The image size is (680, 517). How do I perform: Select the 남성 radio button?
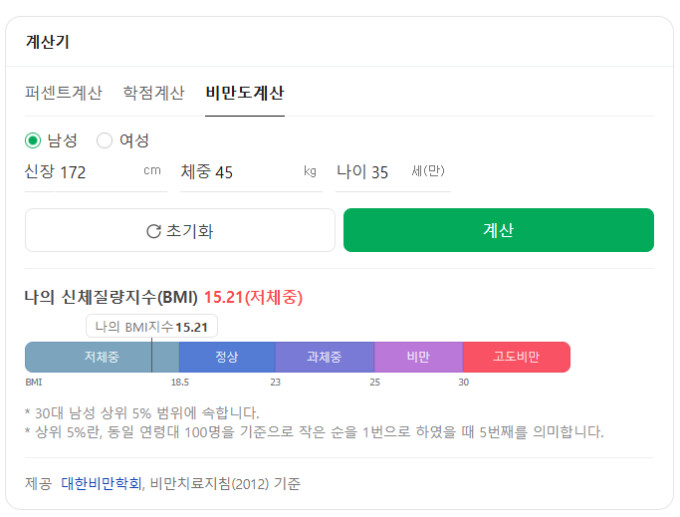pyautogui.click(x=33, y=141)
